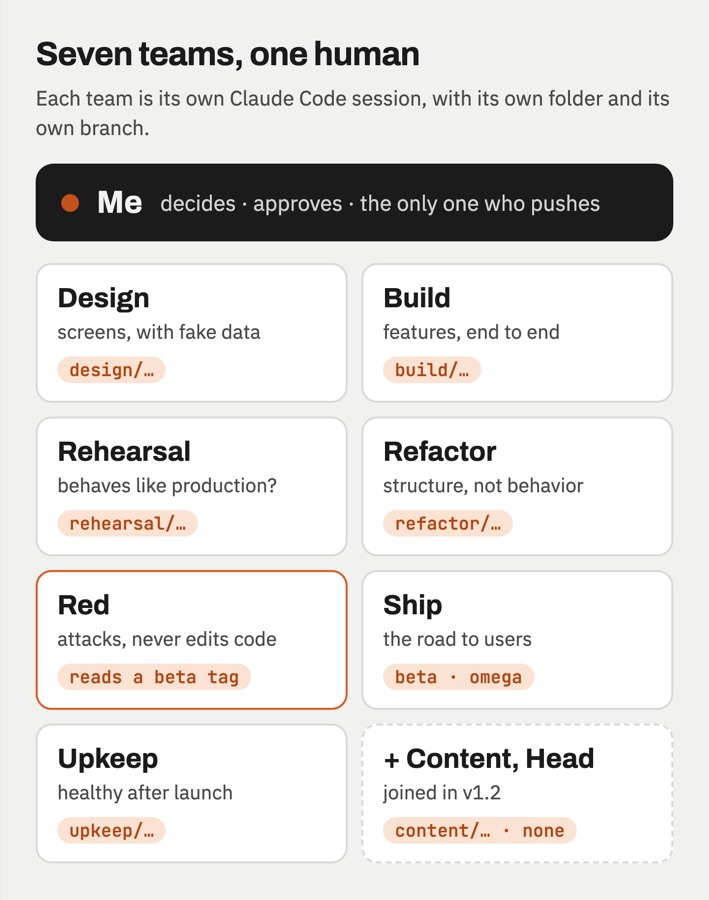Click the refactor/… branch tag
709x900 pixels.
point(448,523)
